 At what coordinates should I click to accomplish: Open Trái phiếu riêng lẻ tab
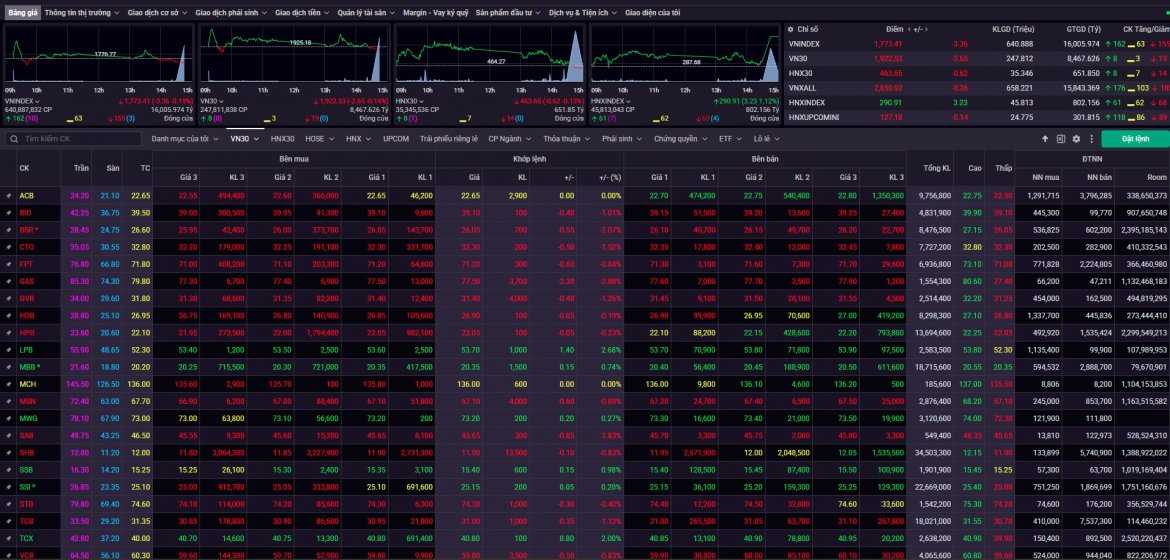coord(448,139)
